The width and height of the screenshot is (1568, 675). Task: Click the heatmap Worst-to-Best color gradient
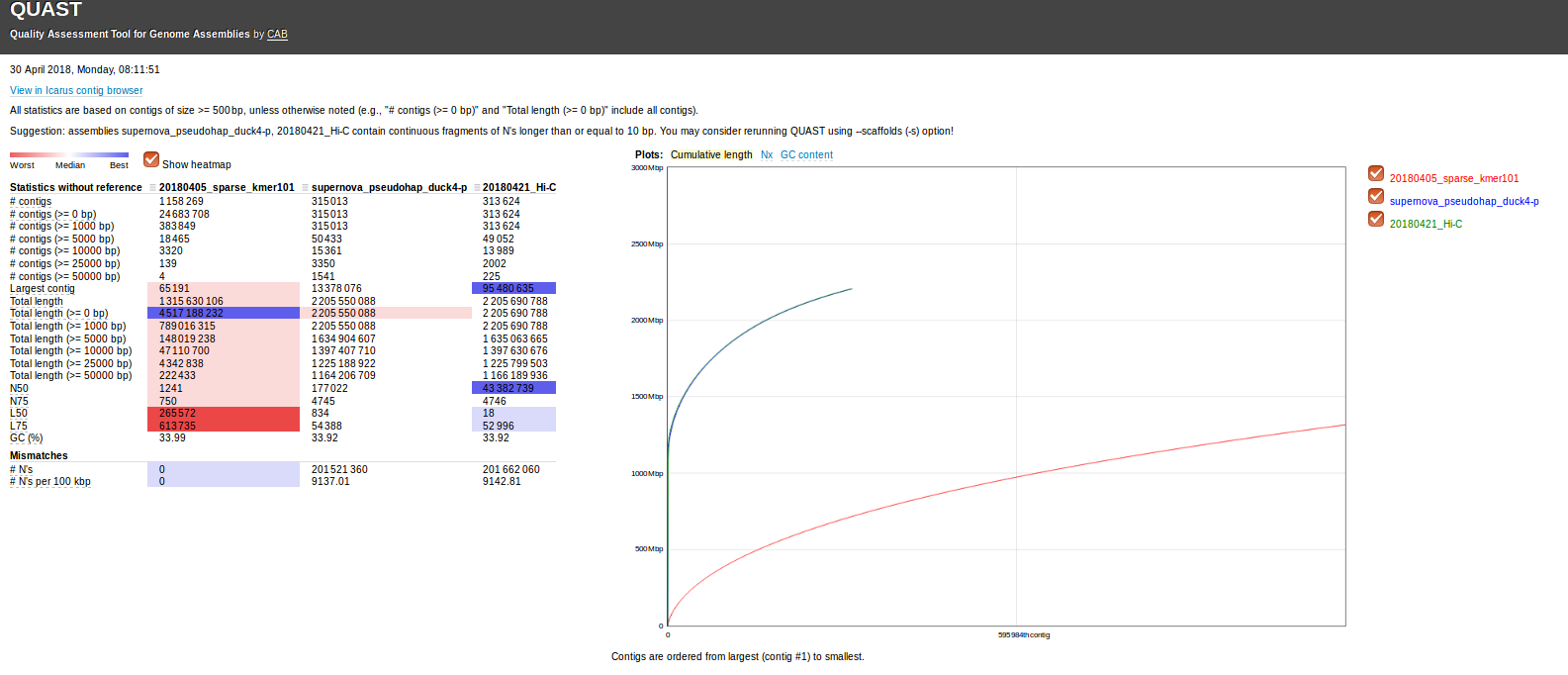pos(69,154)
